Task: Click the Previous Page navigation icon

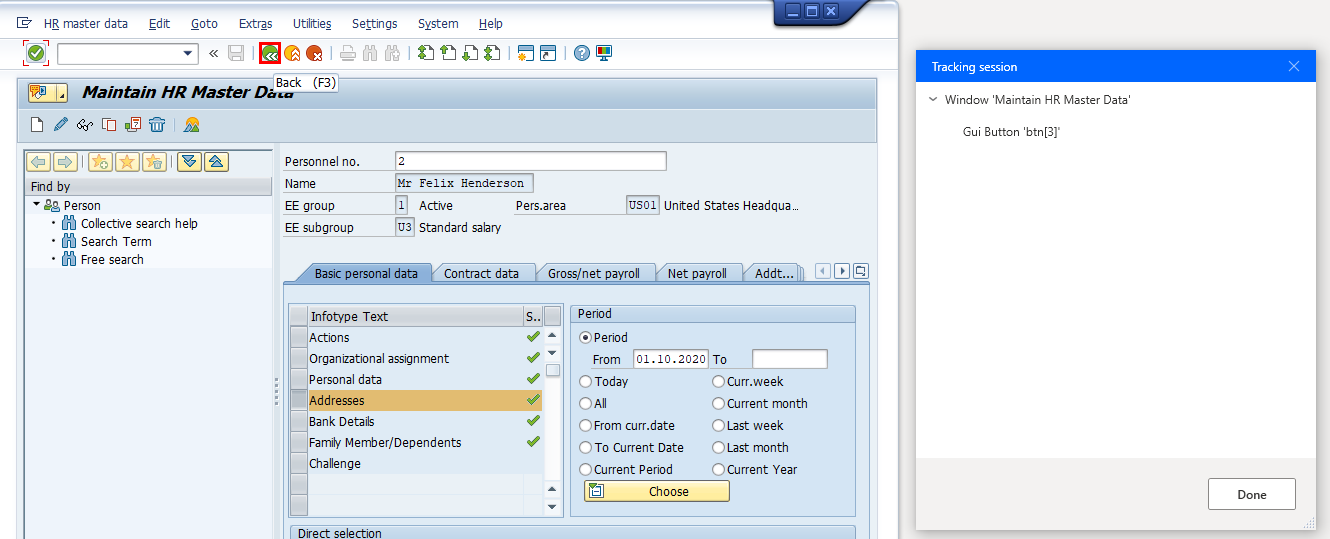Action: (448, 53)
